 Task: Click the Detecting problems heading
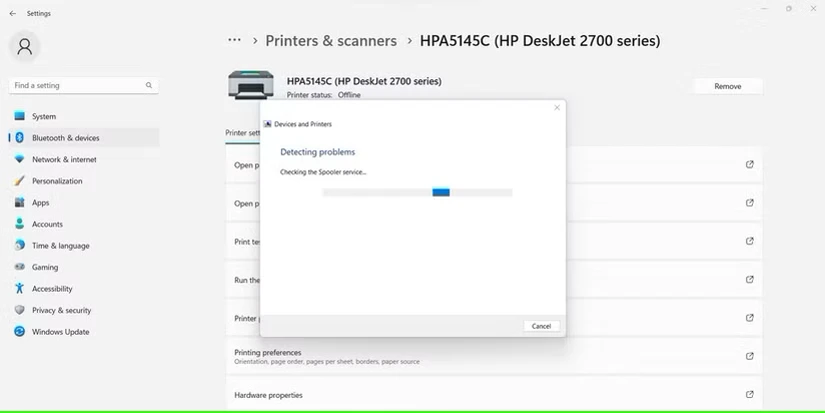[x=317, y=152]
